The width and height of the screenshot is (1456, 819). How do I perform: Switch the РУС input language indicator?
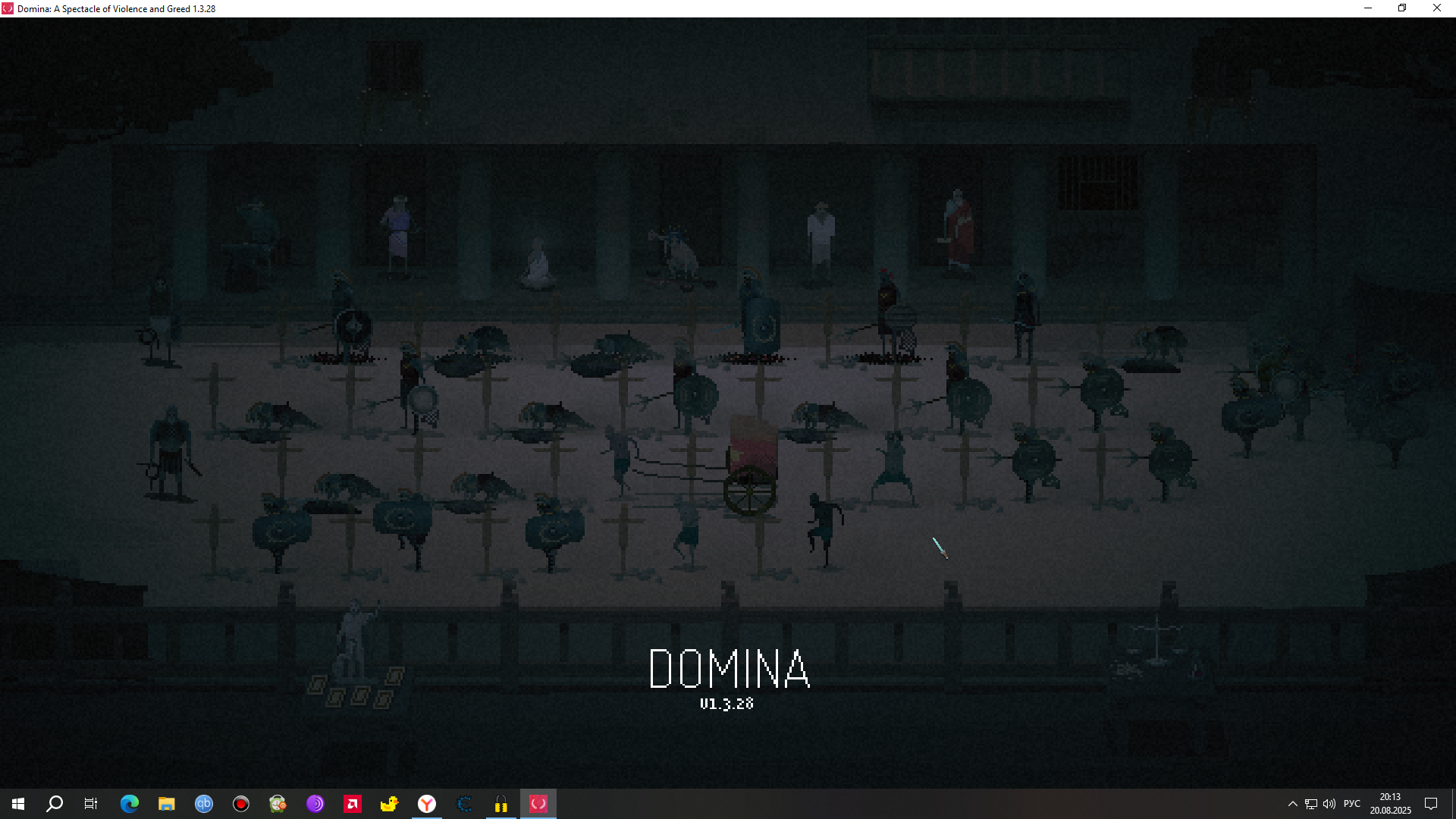tap(1352, 804)
